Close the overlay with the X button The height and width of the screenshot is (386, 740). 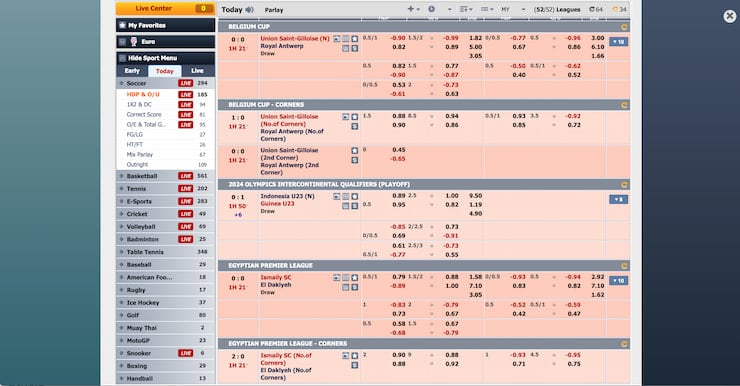click(730, 17)
